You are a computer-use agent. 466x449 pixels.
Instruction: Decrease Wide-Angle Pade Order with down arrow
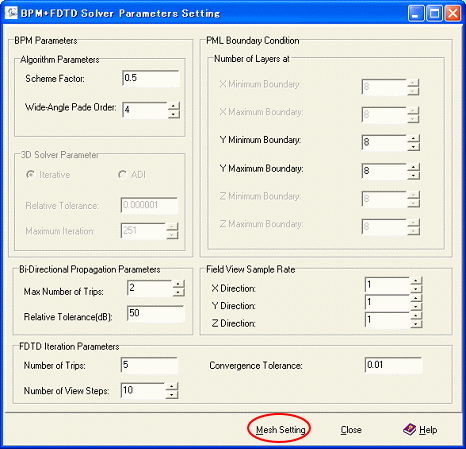[x=174, y=114]
